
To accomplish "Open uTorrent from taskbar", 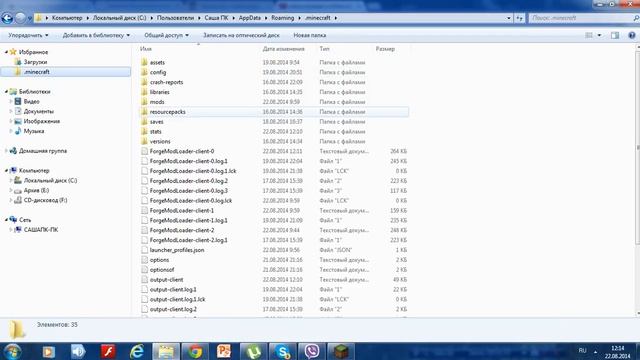I will [253, 351].
